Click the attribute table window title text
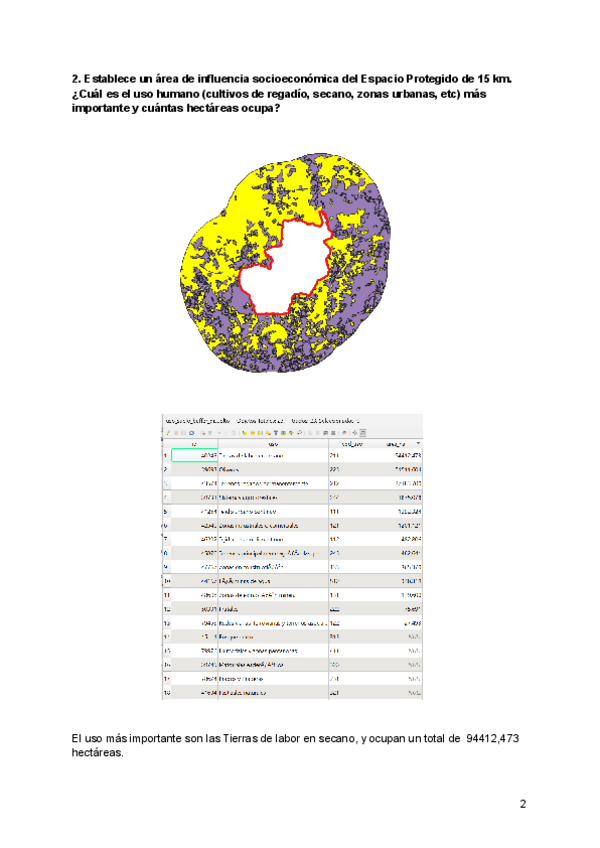600x848 pixels. click(262, 421)
